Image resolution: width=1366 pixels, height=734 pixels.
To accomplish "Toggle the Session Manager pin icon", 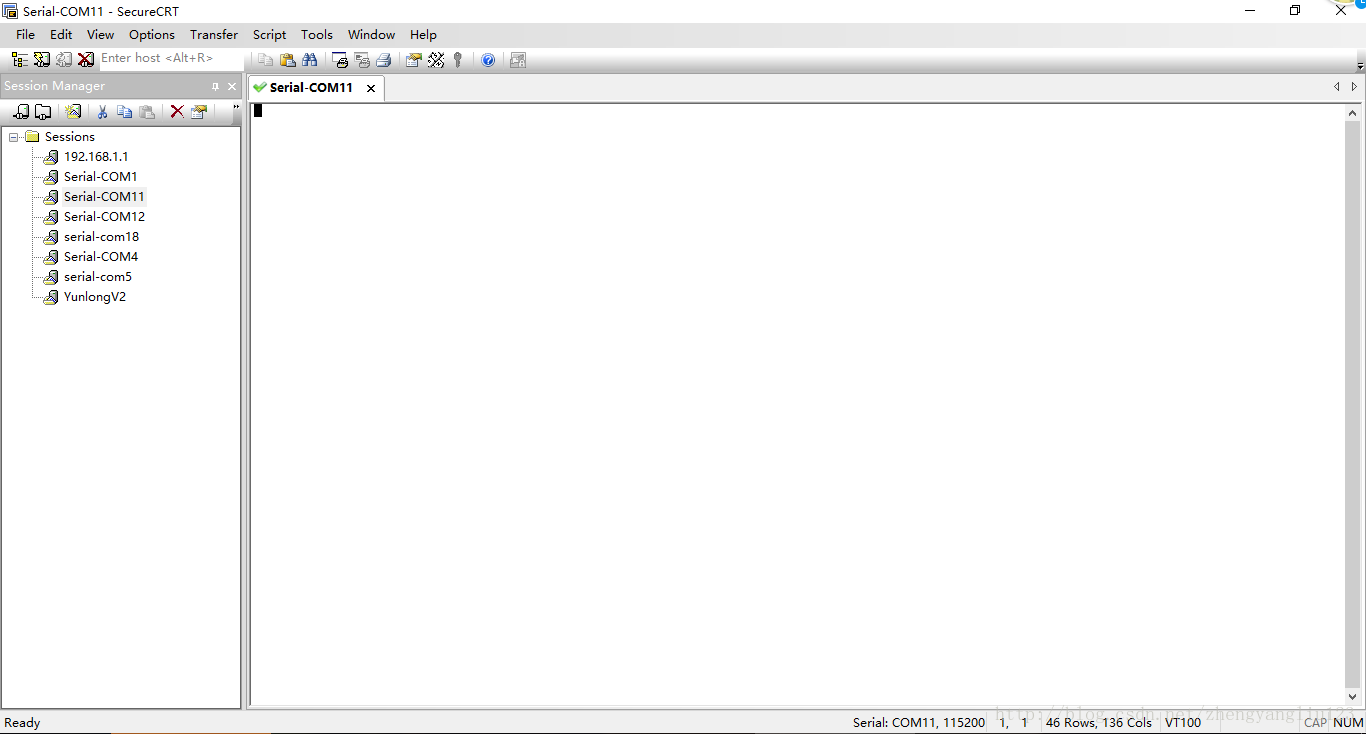I will (215, 87).
